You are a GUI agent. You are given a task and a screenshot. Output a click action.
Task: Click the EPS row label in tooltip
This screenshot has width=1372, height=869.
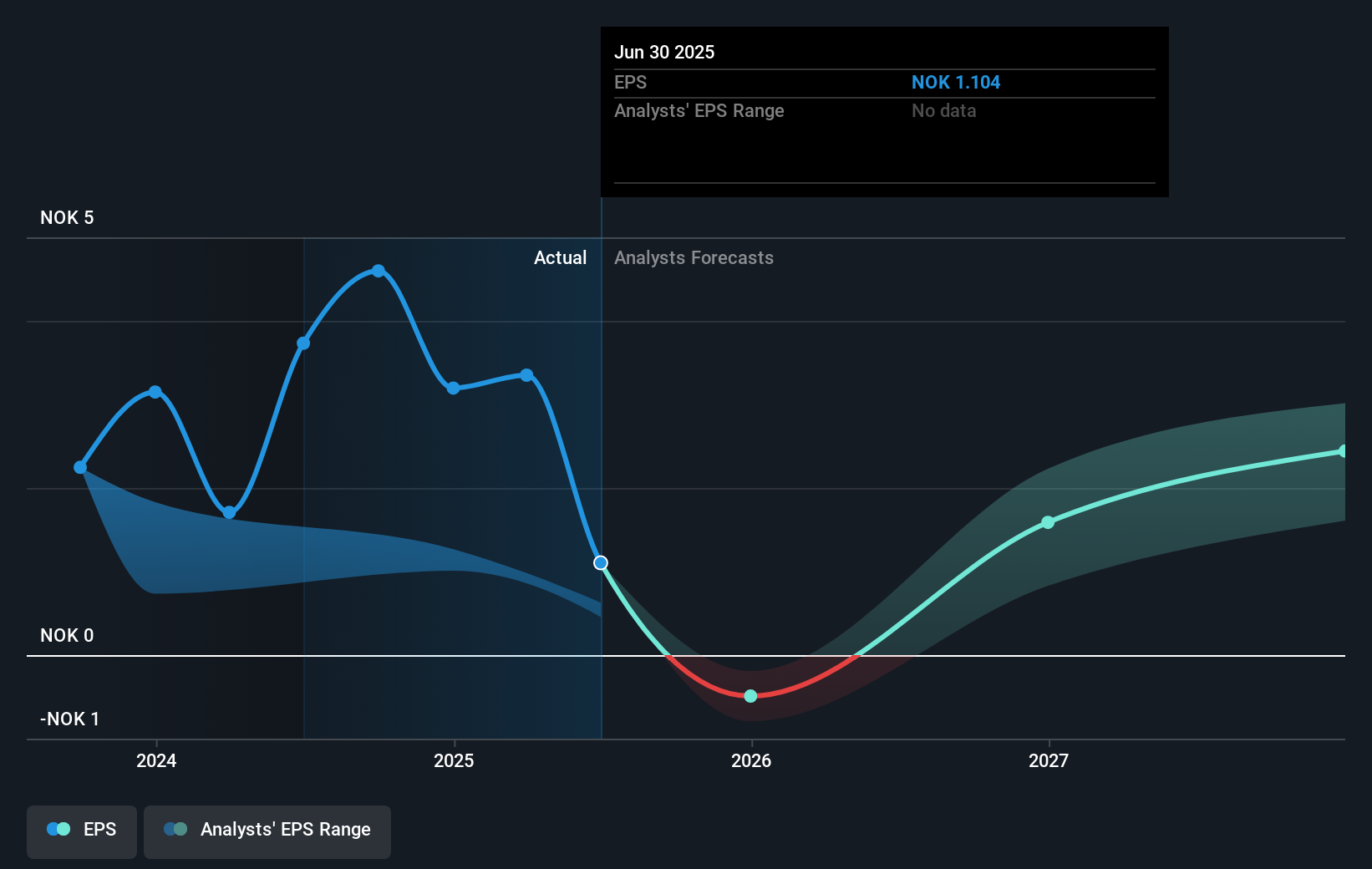coord(630,83)
